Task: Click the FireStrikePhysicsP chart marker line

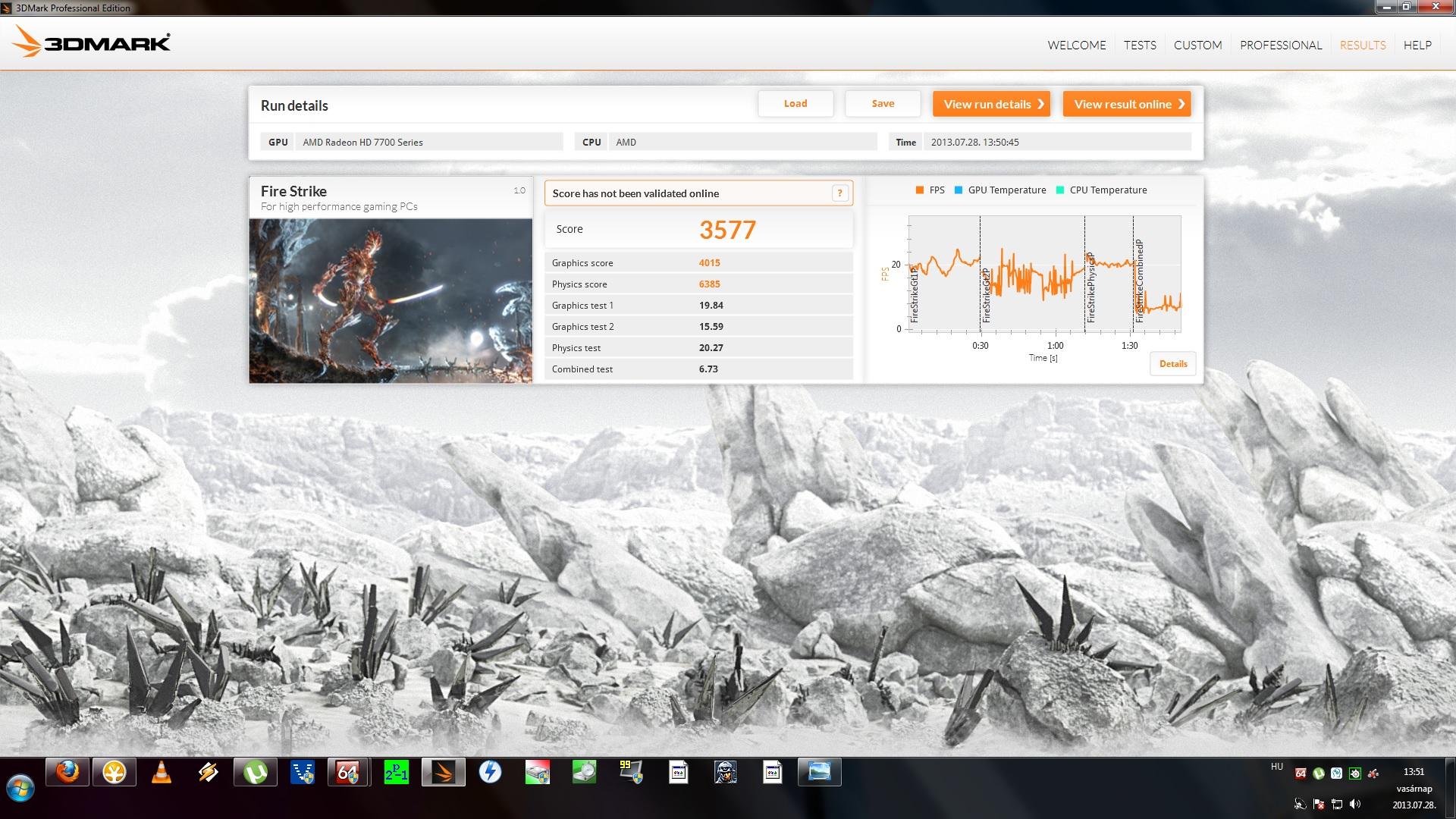Action: [x=1085, y=273]
